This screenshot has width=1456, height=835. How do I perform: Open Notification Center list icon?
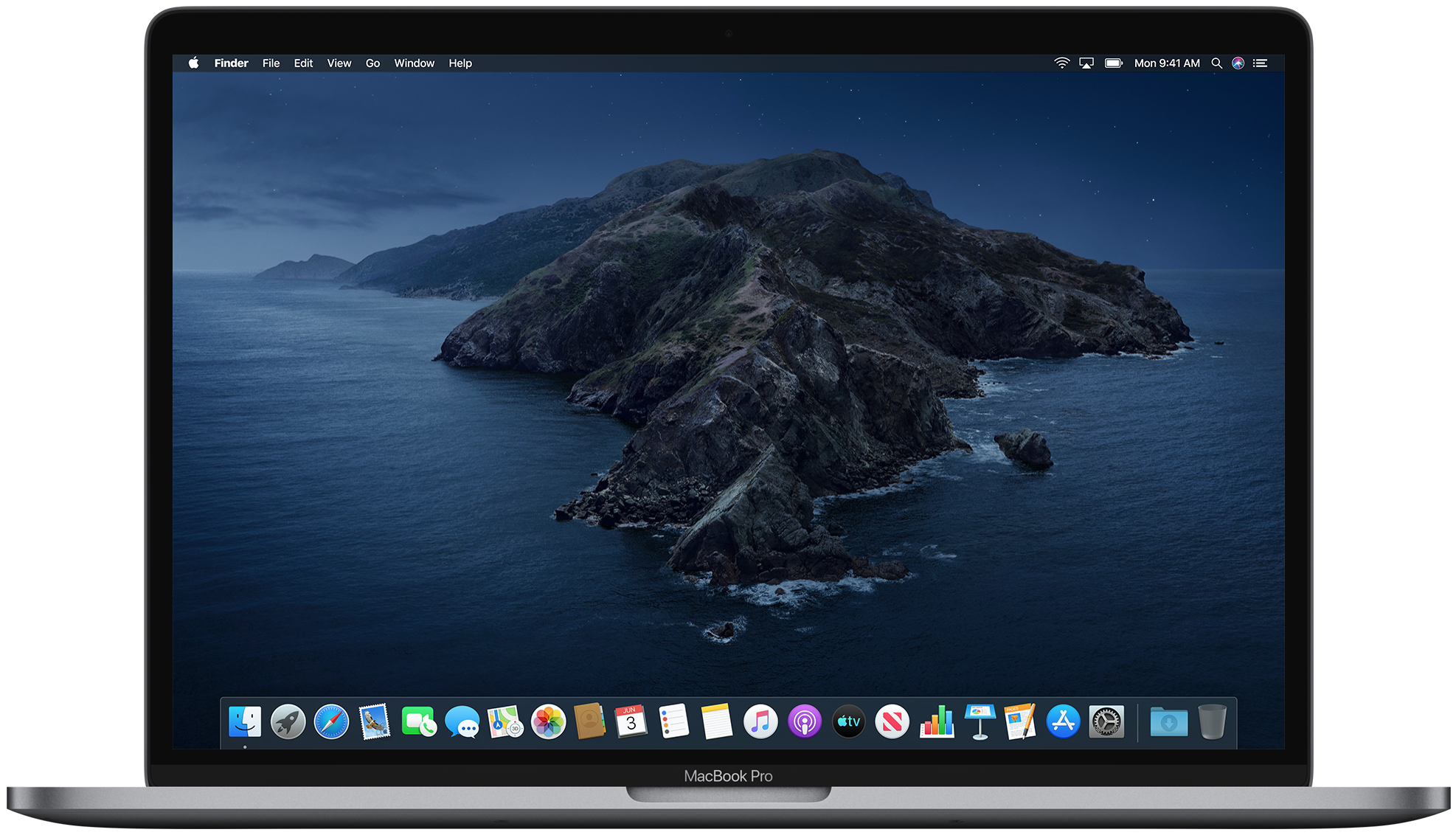[x=1261, y=63]
